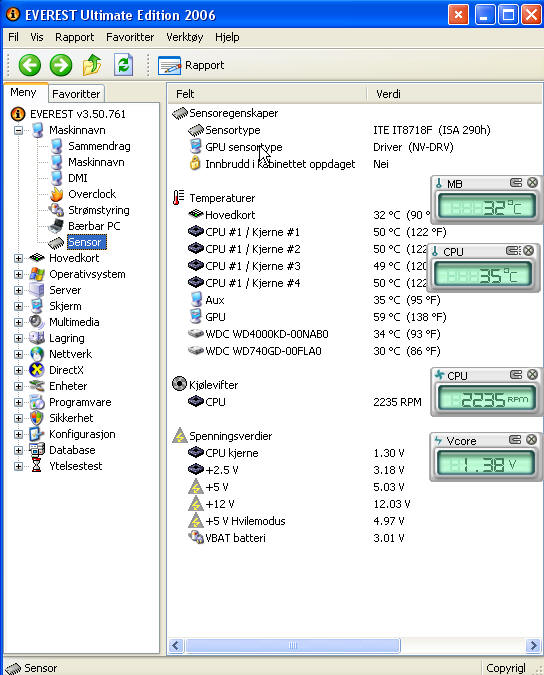This screenshot has height=675, width=544.
Task: Click the DirectX yellow X icon
Action: pos(37,370)
